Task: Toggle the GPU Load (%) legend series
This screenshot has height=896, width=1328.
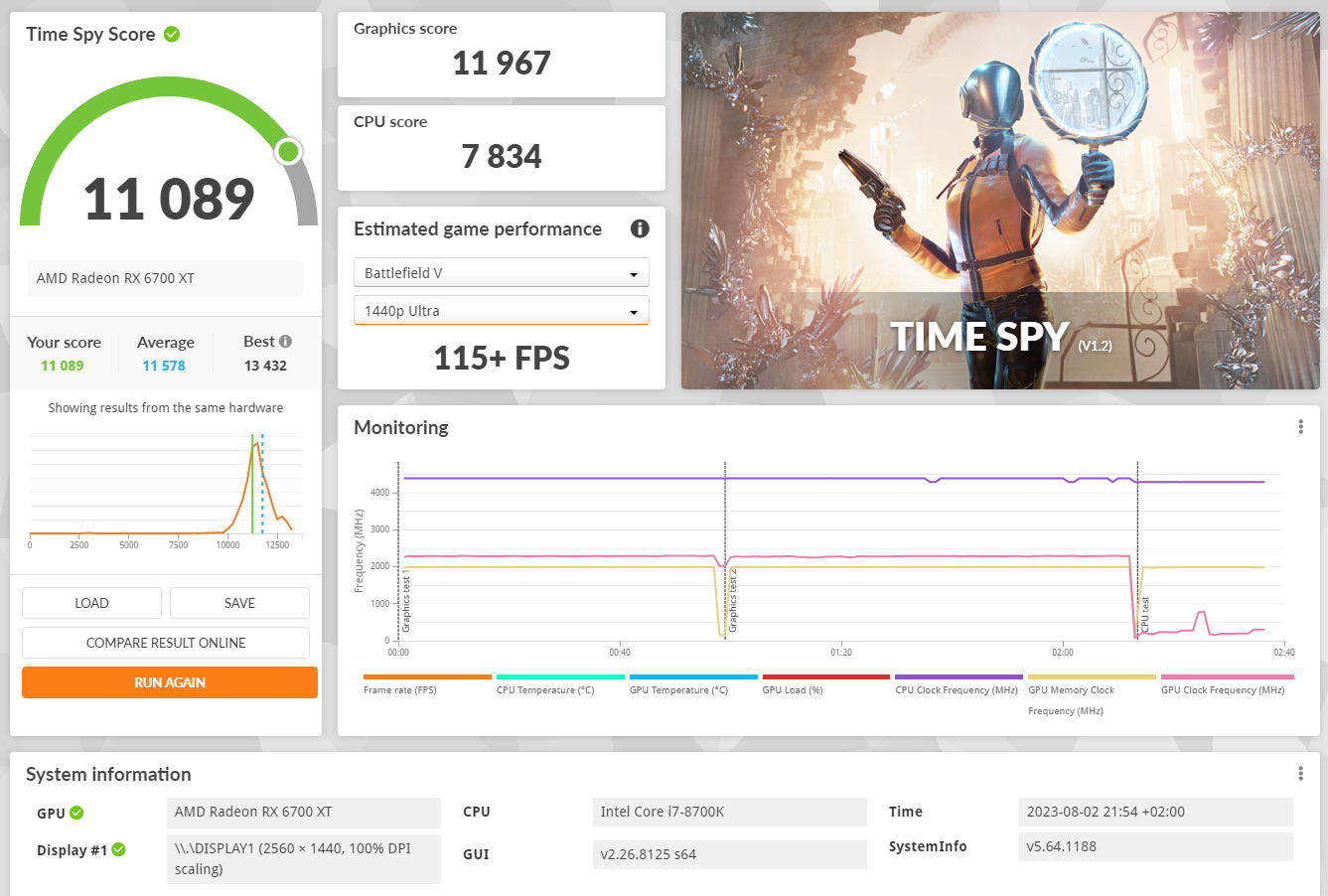Action: 825,683
